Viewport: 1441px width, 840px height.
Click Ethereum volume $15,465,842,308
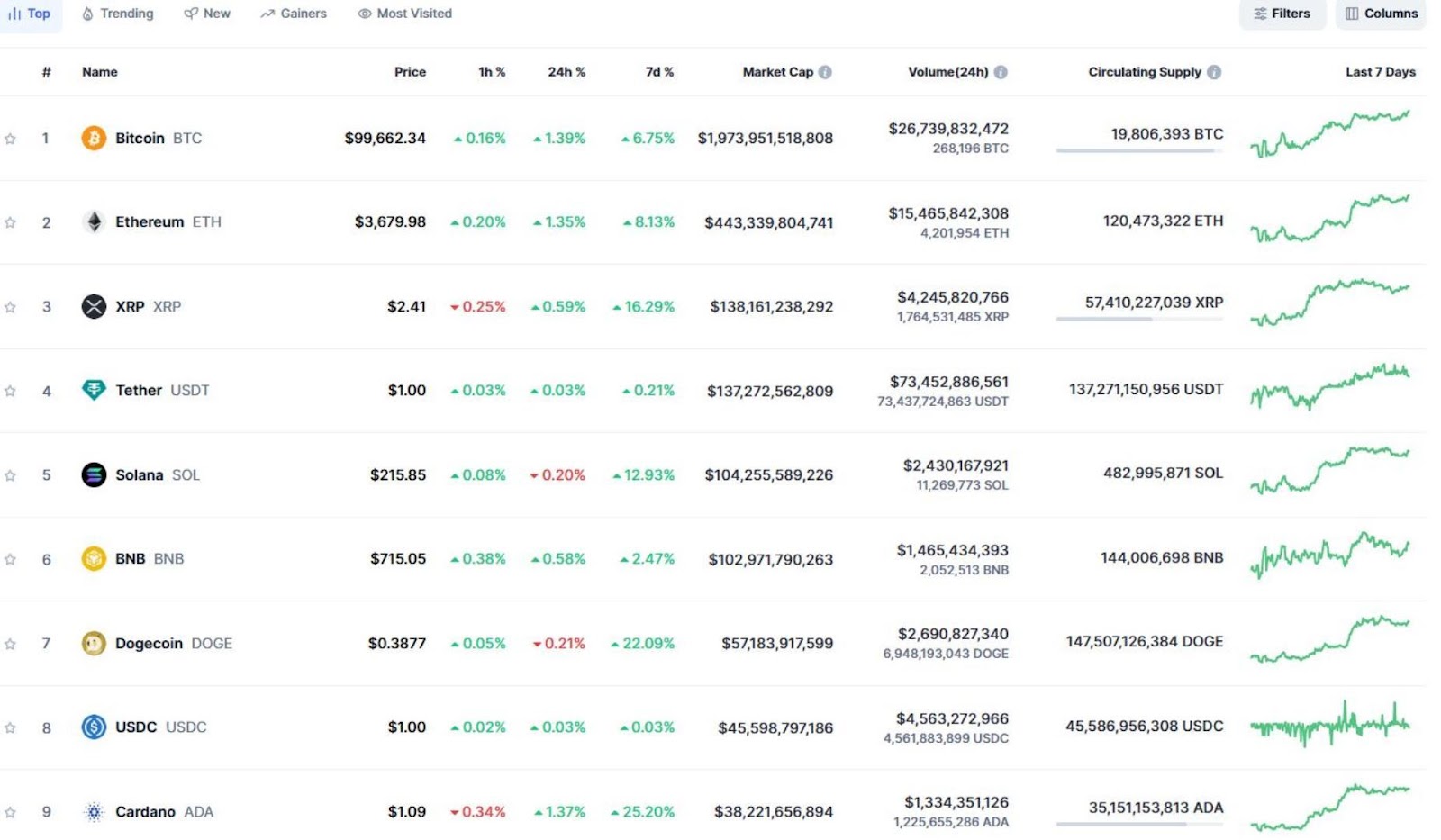click(x=948, y=213)
